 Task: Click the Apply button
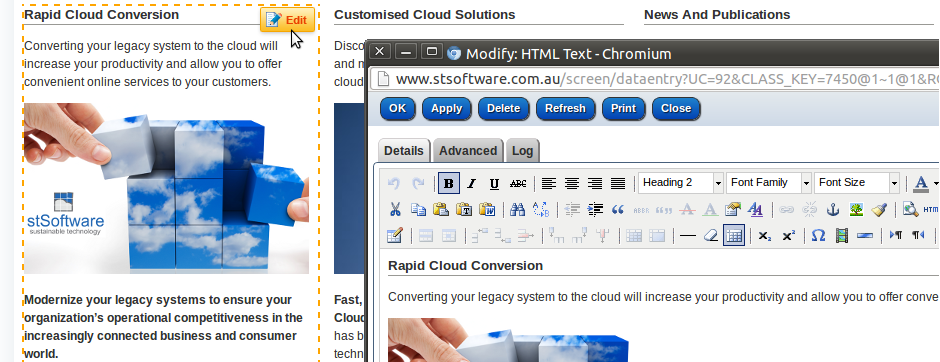click(447, 108)
